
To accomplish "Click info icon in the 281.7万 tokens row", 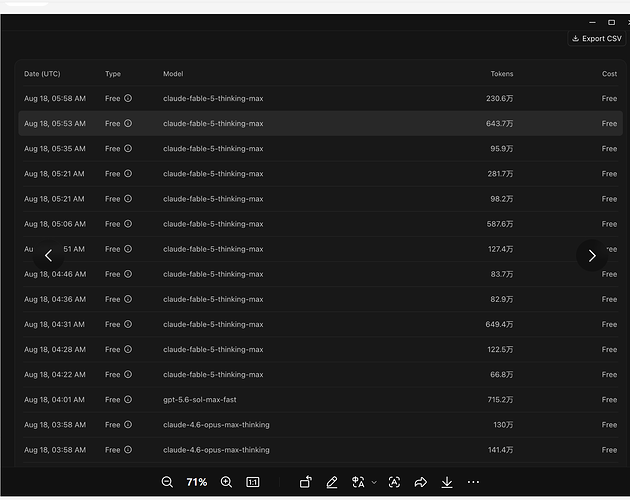I will [x=128, y=174].
